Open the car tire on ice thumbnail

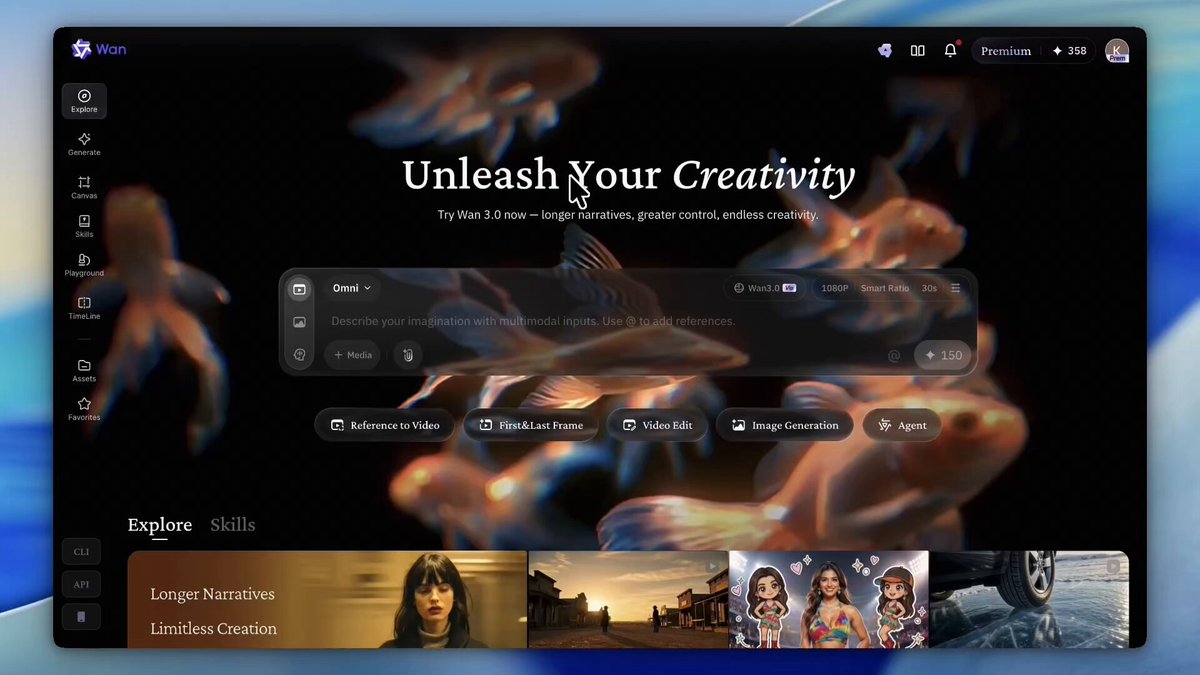(x=1029, y=599)
